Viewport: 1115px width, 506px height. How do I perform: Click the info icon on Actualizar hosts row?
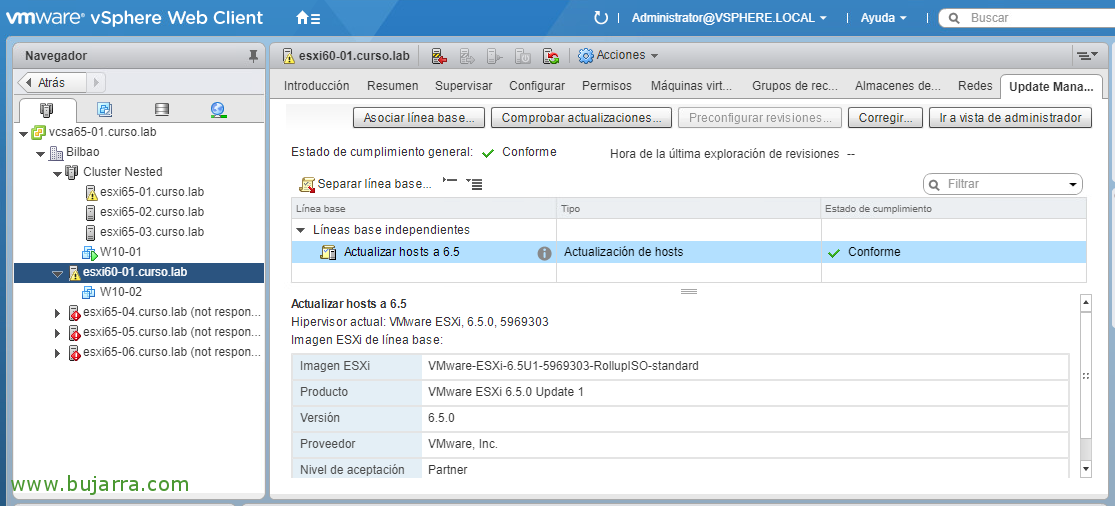[x=544, y=253]
